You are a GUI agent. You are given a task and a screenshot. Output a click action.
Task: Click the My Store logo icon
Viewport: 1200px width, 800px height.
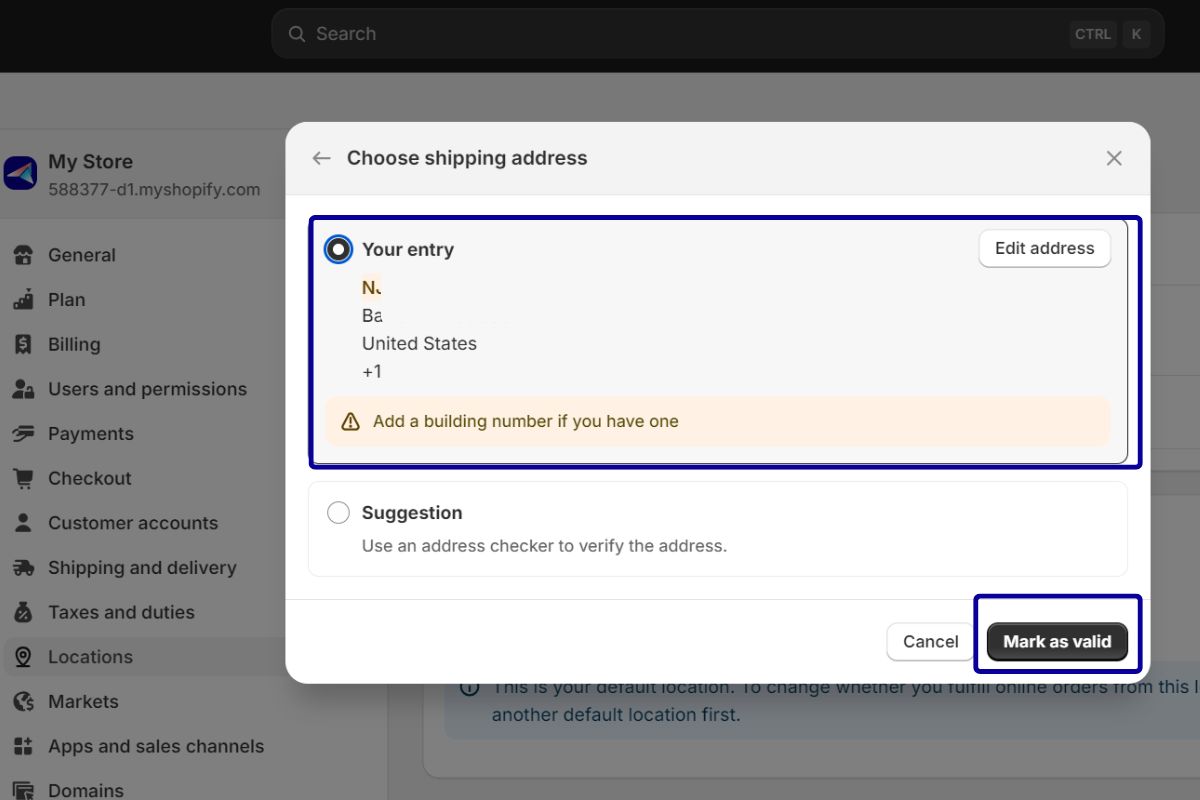point(21,173)
